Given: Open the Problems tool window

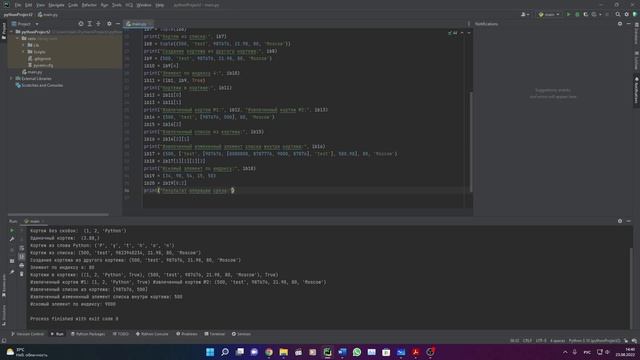Looking at the screenshot, I should click(187, 334).
